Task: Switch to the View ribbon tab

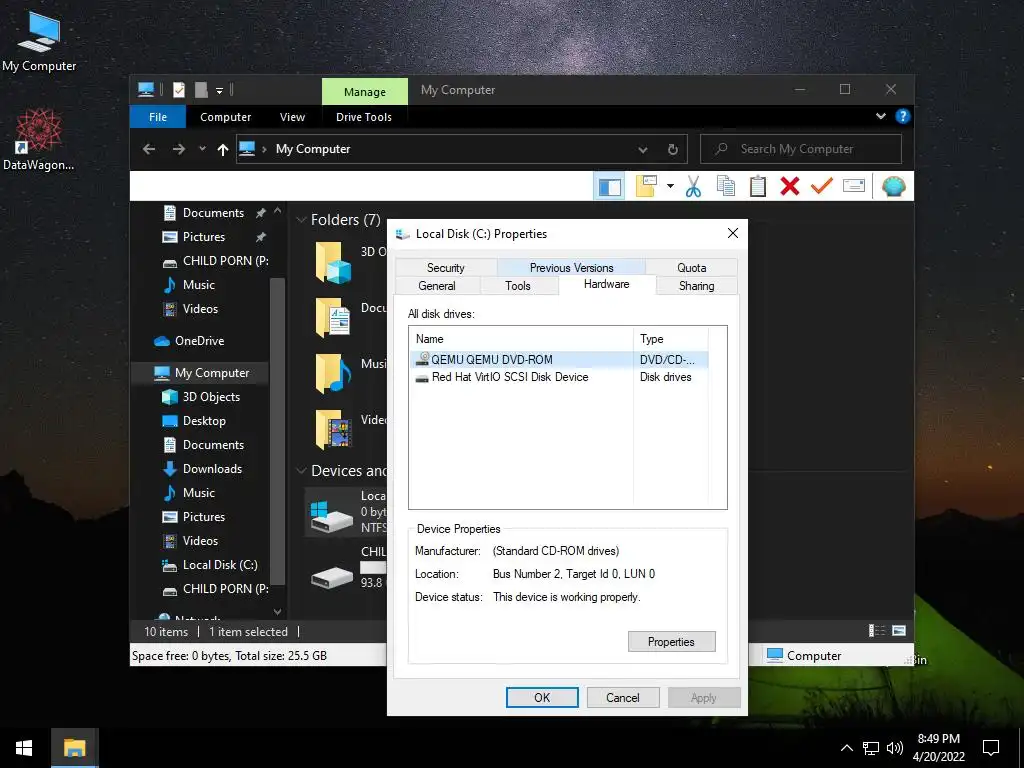Action: tap(292, 117)
